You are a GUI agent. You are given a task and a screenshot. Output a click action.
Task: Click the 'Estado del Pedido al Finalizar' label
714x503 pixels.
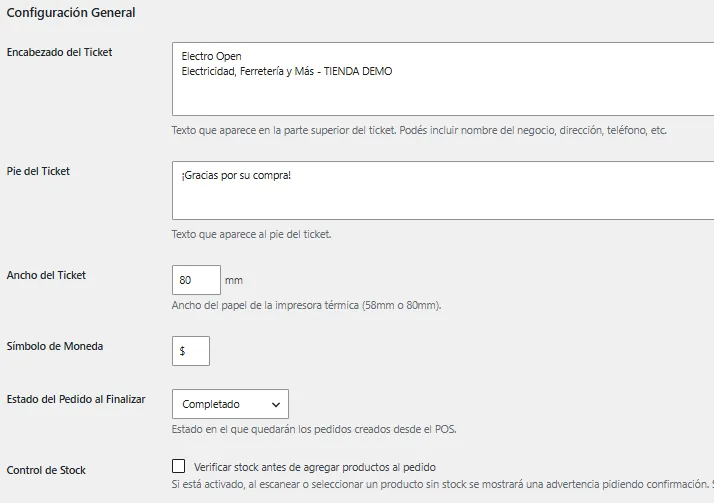pyautogui.click(x=76, y=399)
